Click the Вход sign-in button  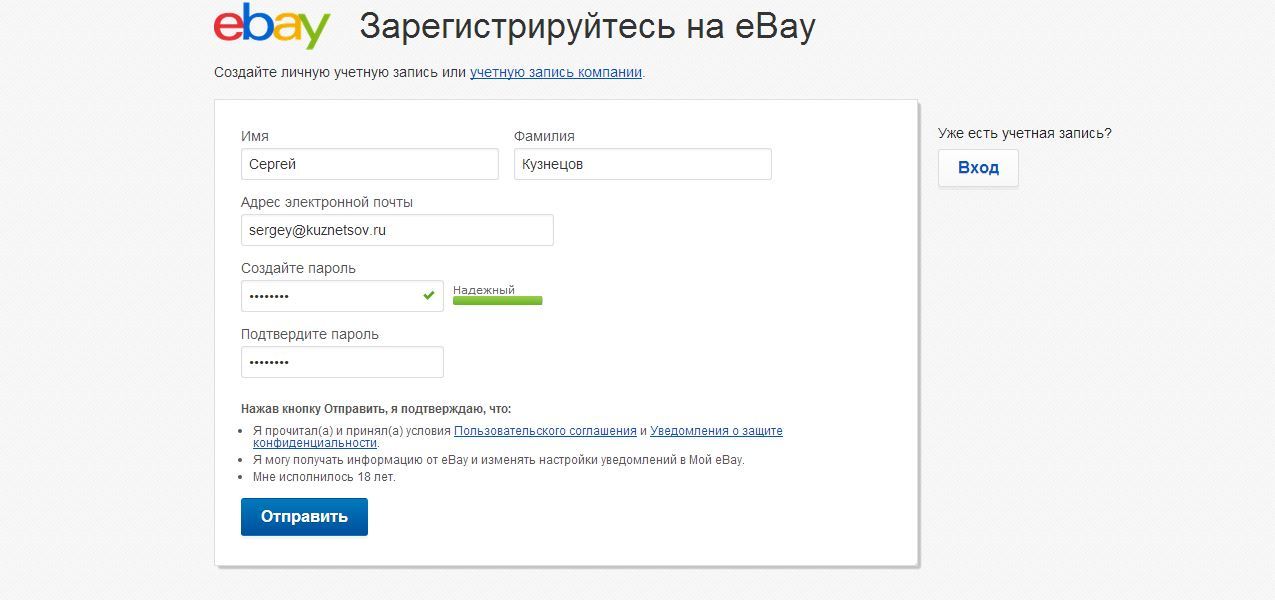(978, 168)
